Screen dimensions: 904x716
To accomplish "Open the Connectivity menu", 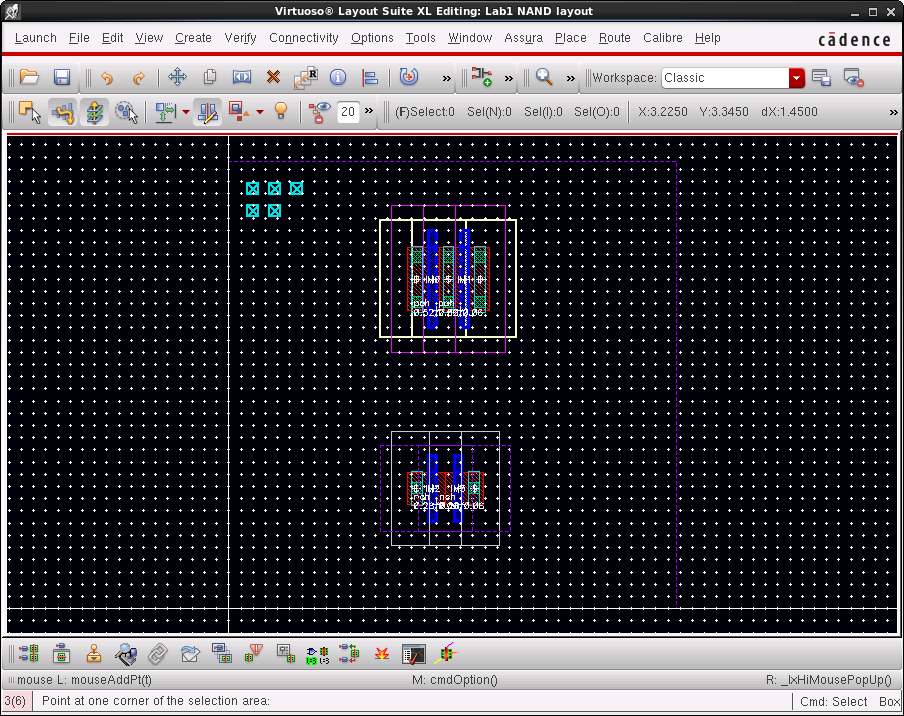I will click(304, 37).
